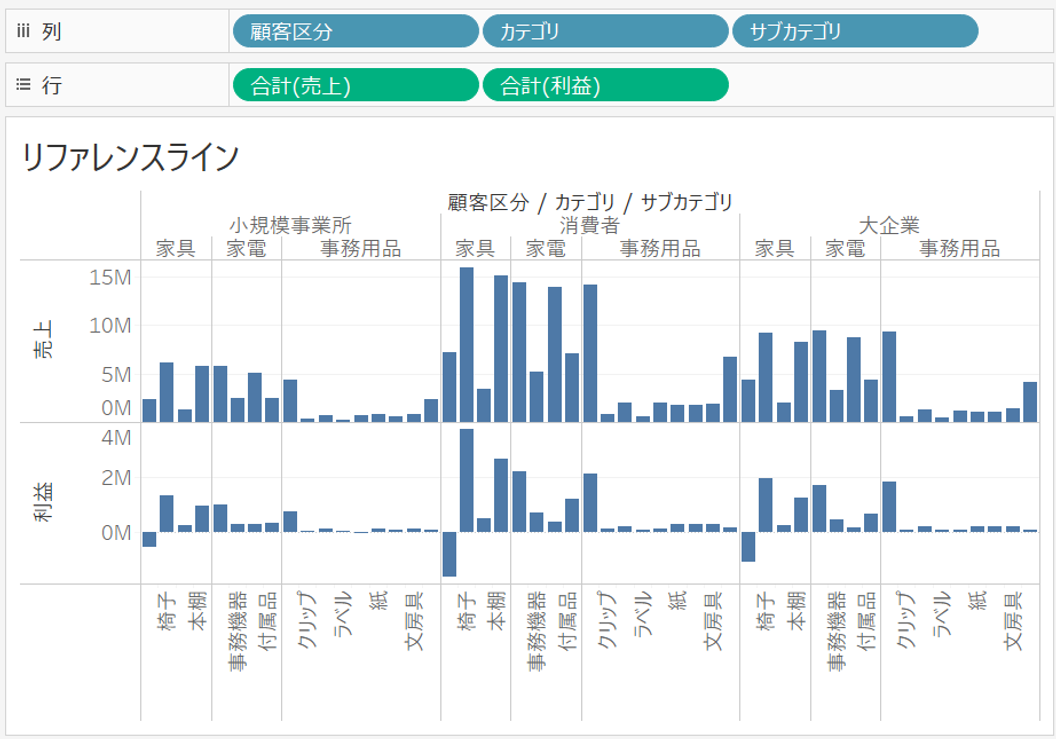This screenshot has height=739, width=1056.
Task: Click the 椅子 label under 小規模事業所
Action: (166, 610)
